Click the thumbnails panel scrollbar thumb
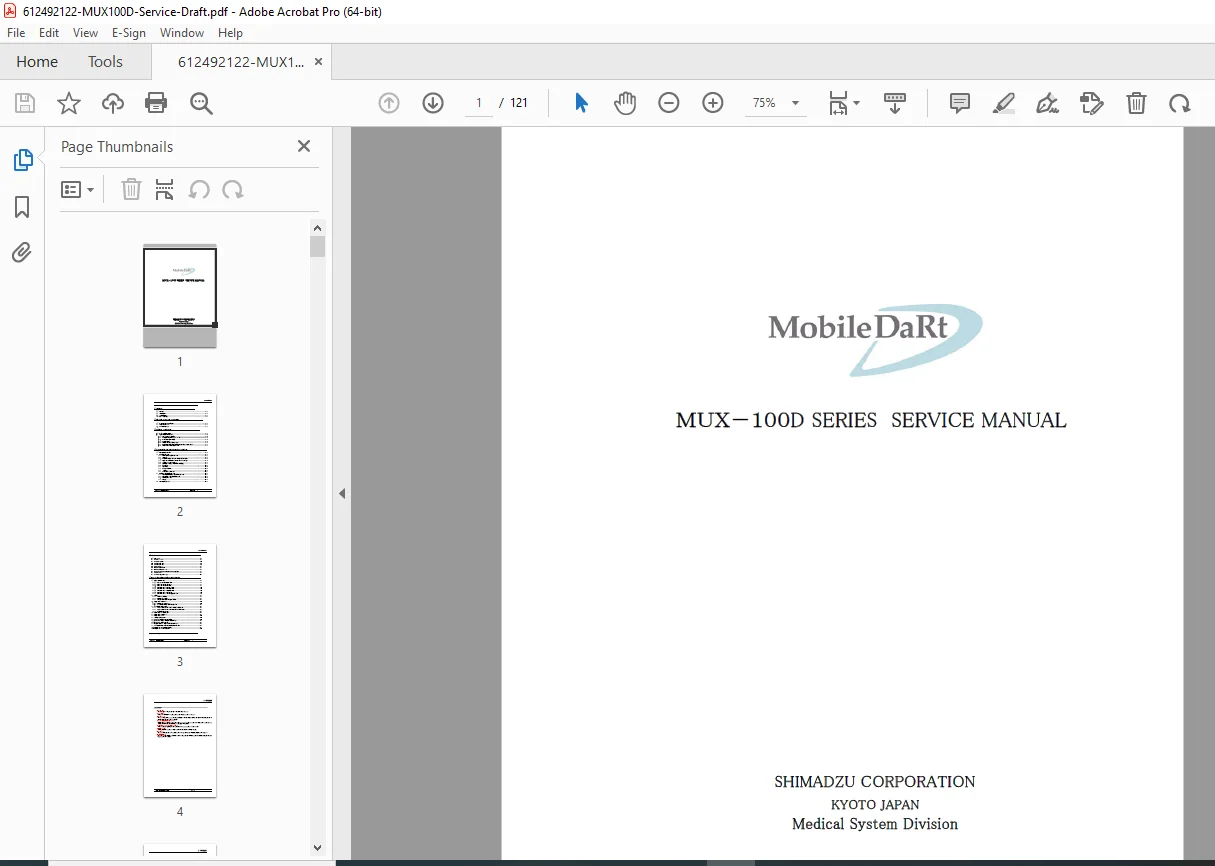The image size is (1215, 866). click(318, 247)
